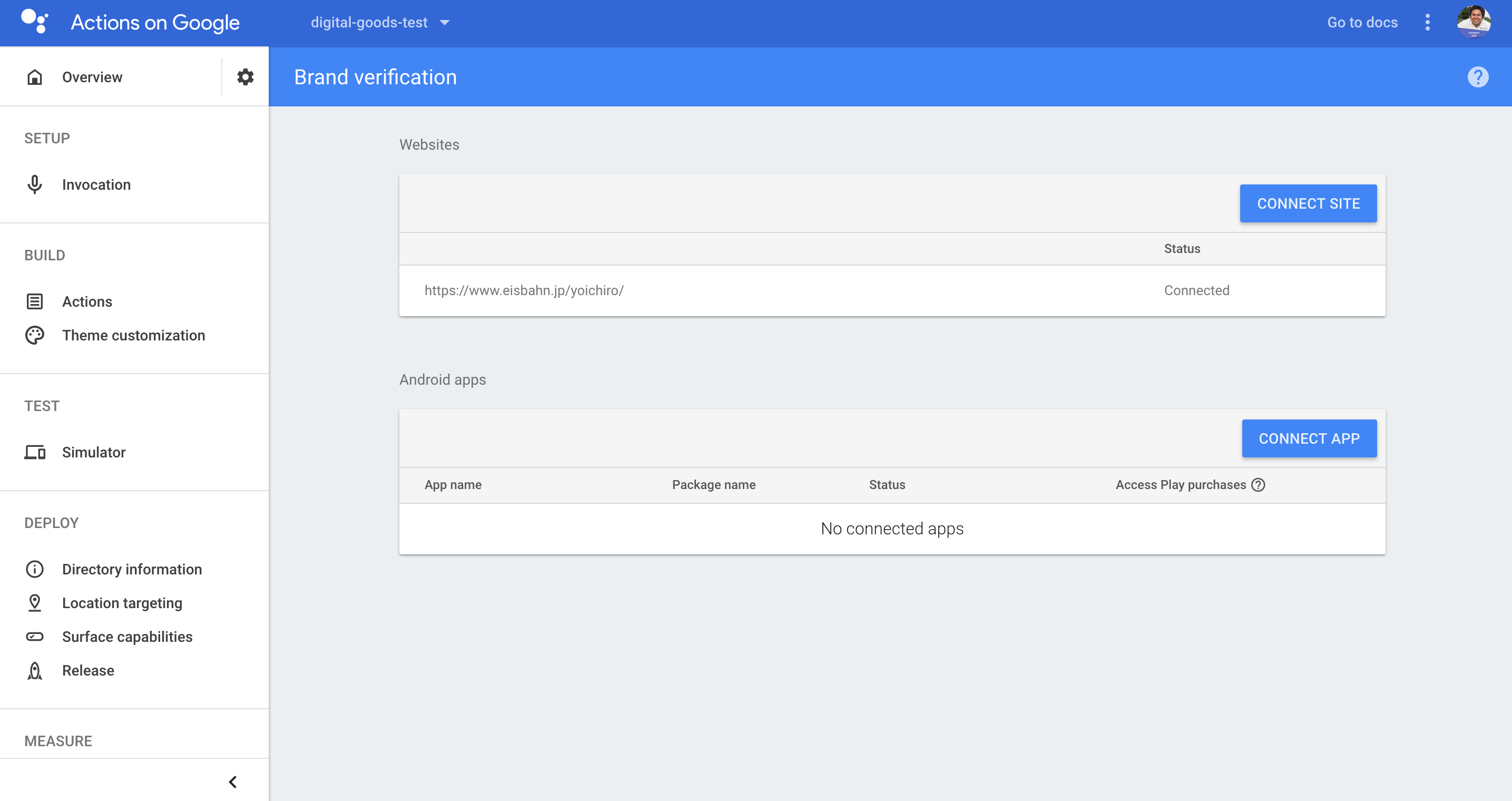Open the Actions menu item

[87, 302]
